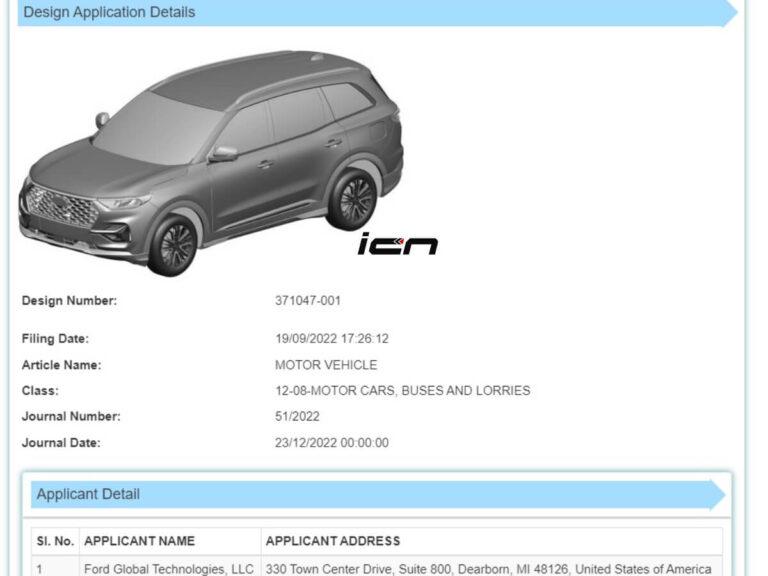Select the MOTOR VEHICLE article name value

326,365
